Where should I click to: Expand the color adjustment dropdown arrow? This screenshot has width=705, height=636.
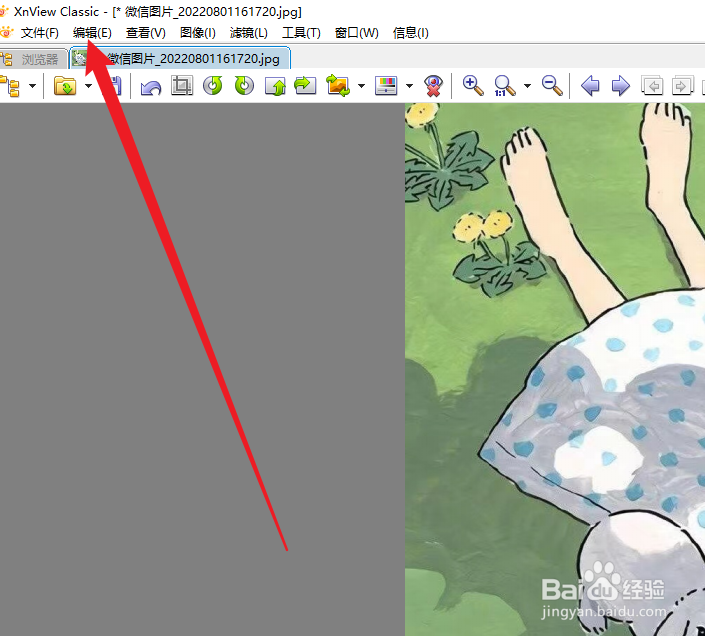(409, 86)
